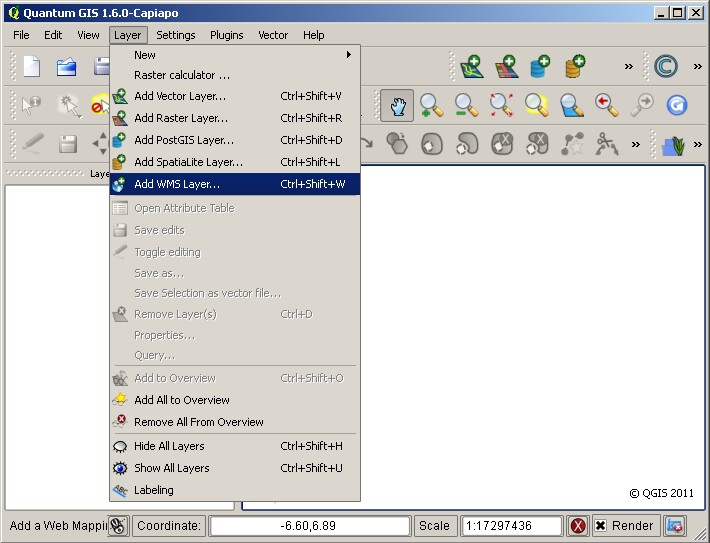Expand hidden digitizing toolbar items chevron

(x=636, y=144)
